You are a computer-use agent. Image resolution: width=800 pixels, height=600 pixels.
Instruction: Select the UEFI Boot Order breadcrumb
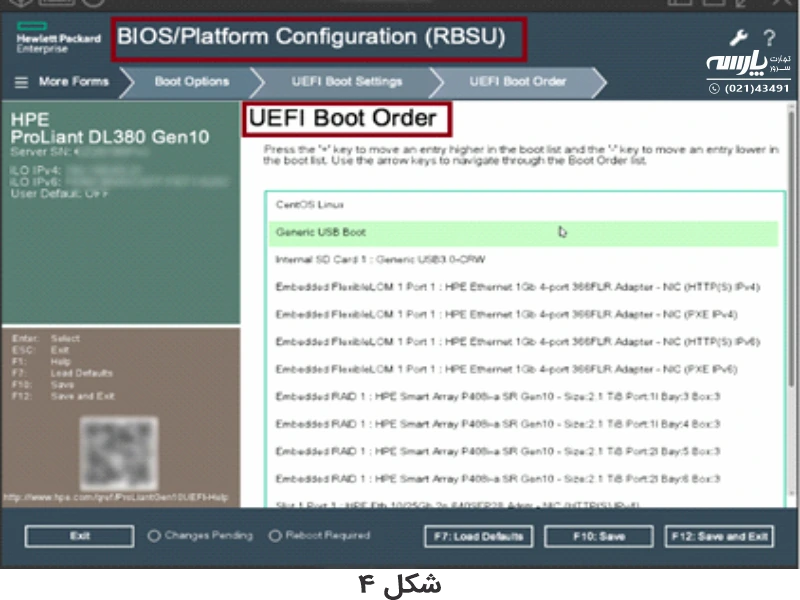[x=518, y=82]
